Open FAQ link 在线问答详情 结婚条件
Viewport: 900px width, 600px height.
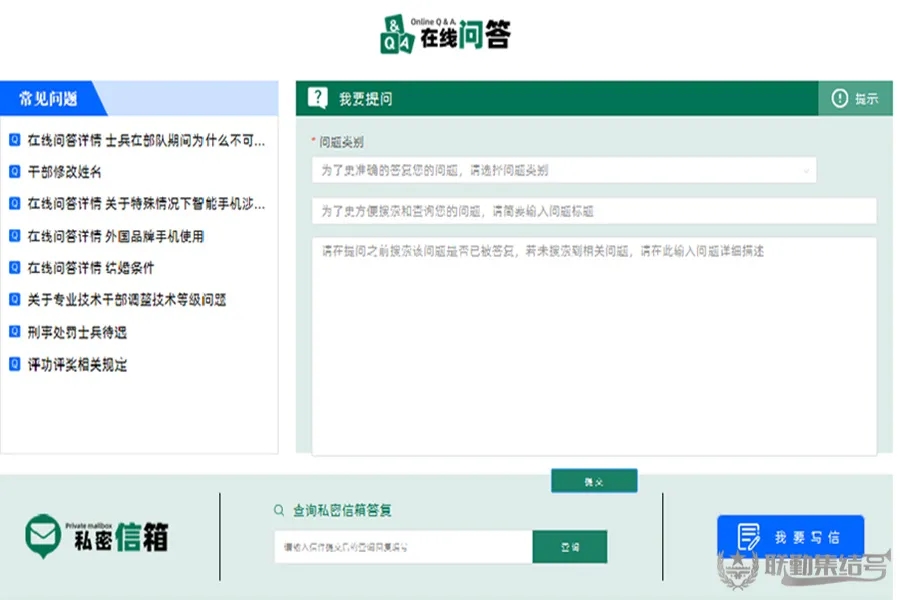91,268
